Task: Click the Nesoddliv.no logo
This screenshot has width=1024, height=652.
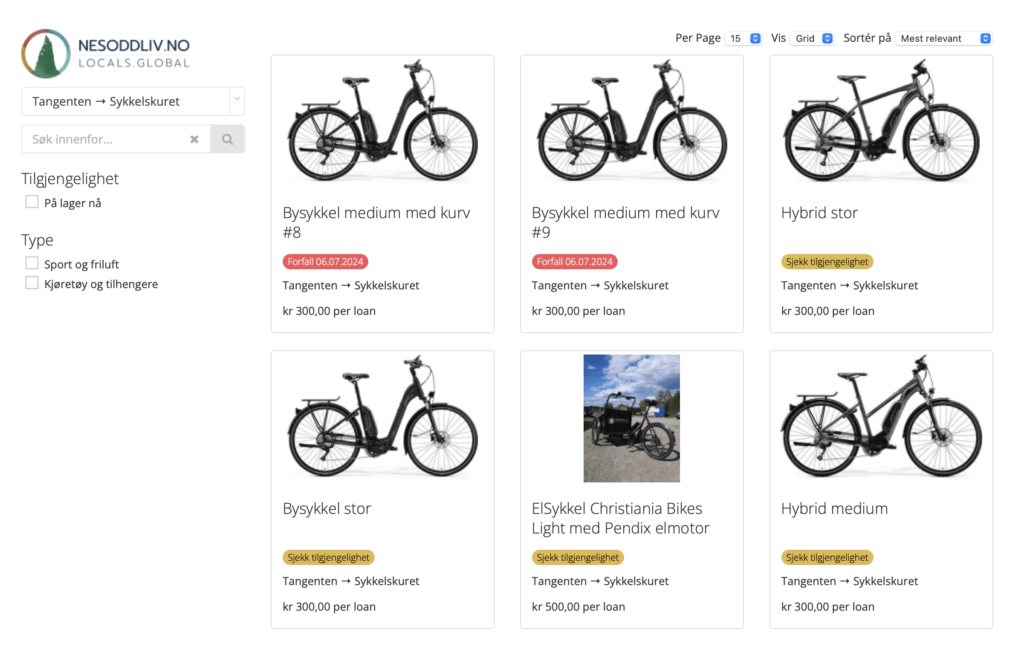Action: (x=106, y=54)
